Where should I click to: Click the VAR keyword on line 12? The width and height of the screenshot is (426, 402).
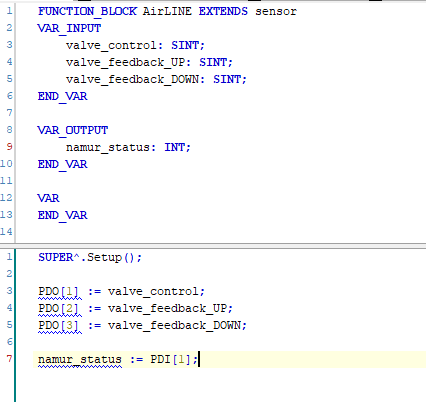click(x=48, y=198)
